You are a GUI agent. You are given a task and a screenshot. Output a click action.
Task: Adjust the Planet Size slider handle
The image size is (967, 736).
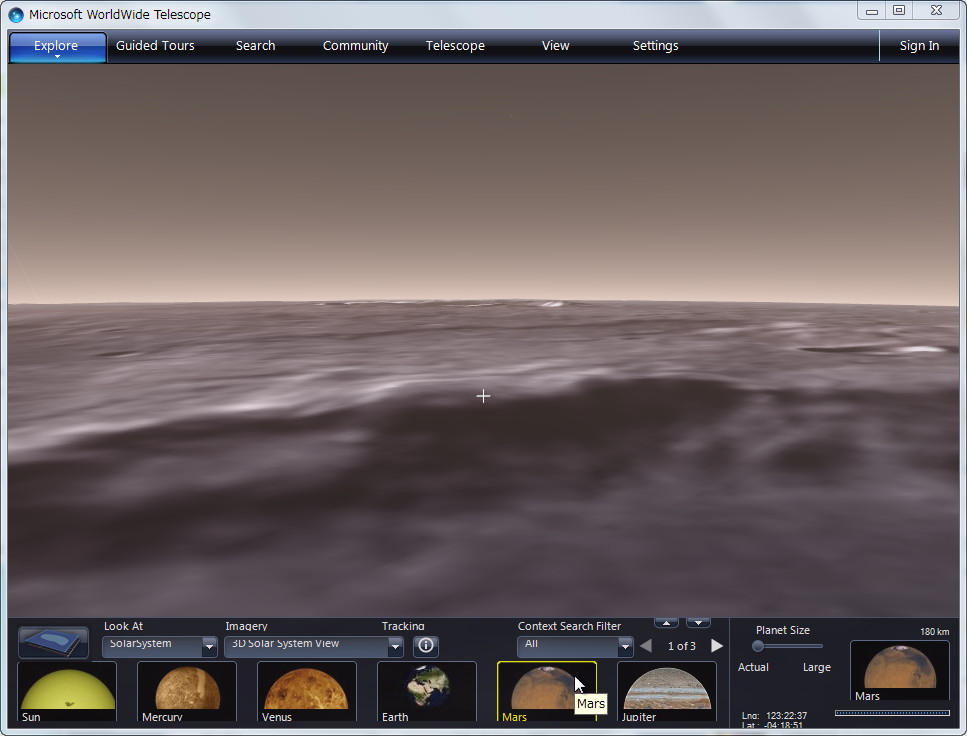pos(758,646)
